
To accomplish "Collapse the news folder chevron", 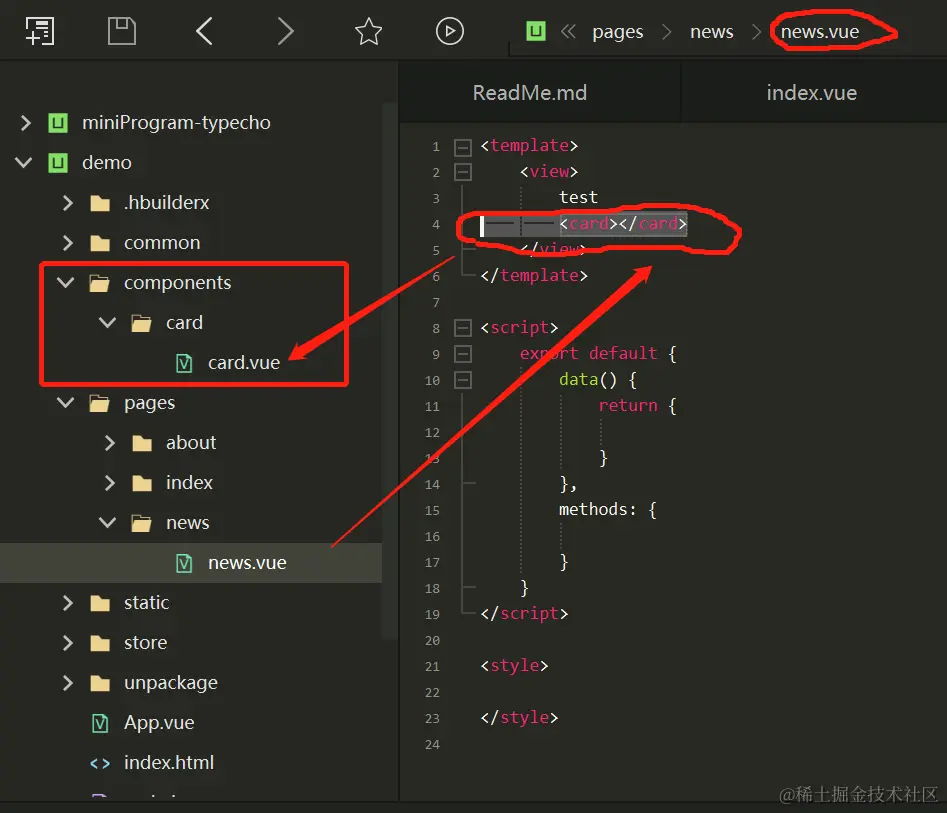I will pyautogui.click(x=108, y=522).
